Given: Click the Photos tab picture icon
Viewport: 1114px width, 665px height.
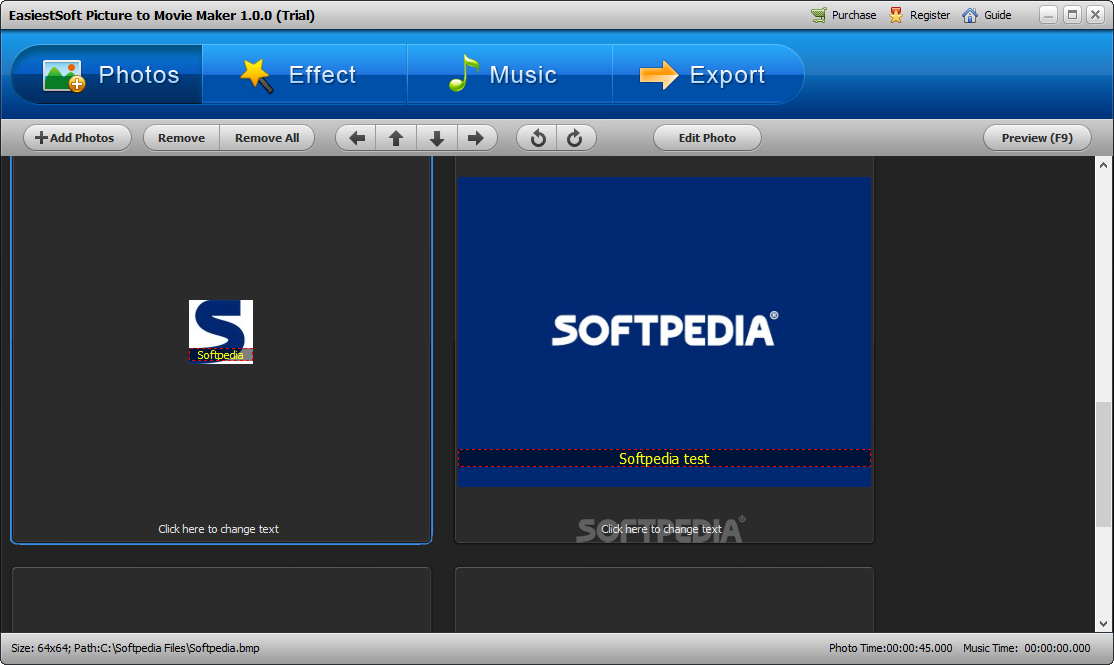Looking at the screenshot, I should coord(64,75).
